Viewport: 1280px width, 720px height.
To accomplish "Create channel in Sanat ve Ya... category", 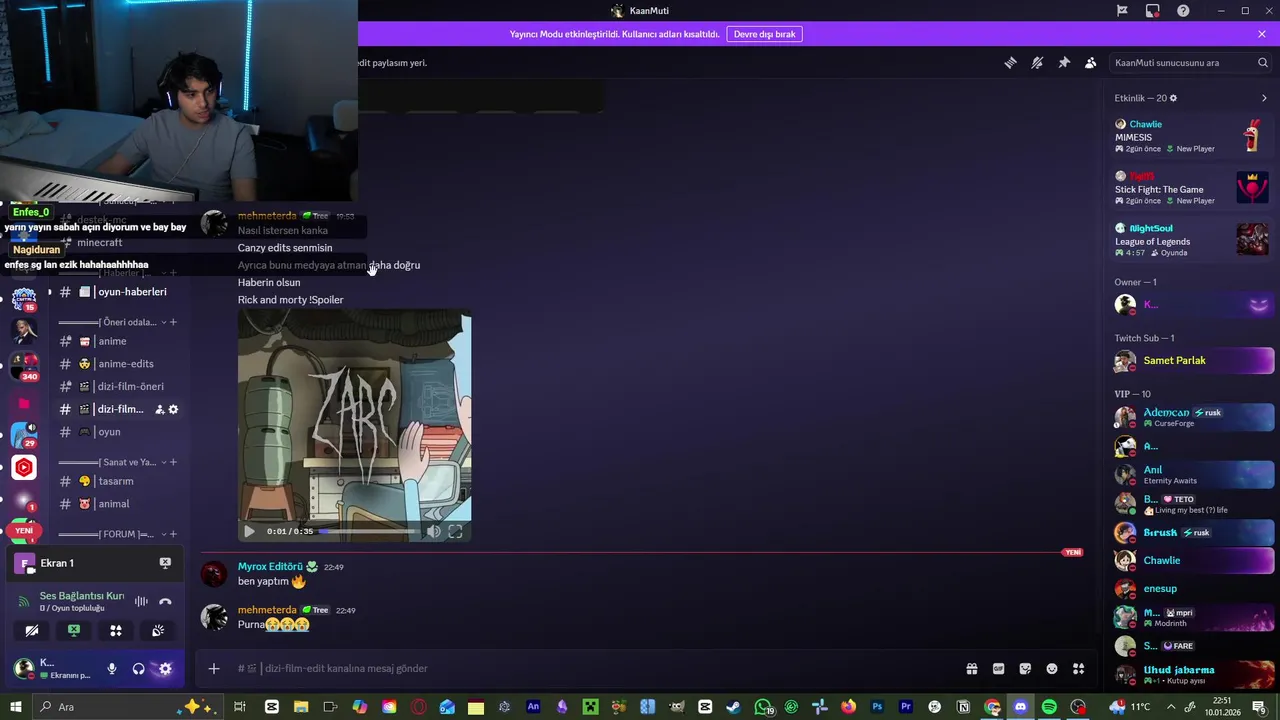I will (173, 462).
